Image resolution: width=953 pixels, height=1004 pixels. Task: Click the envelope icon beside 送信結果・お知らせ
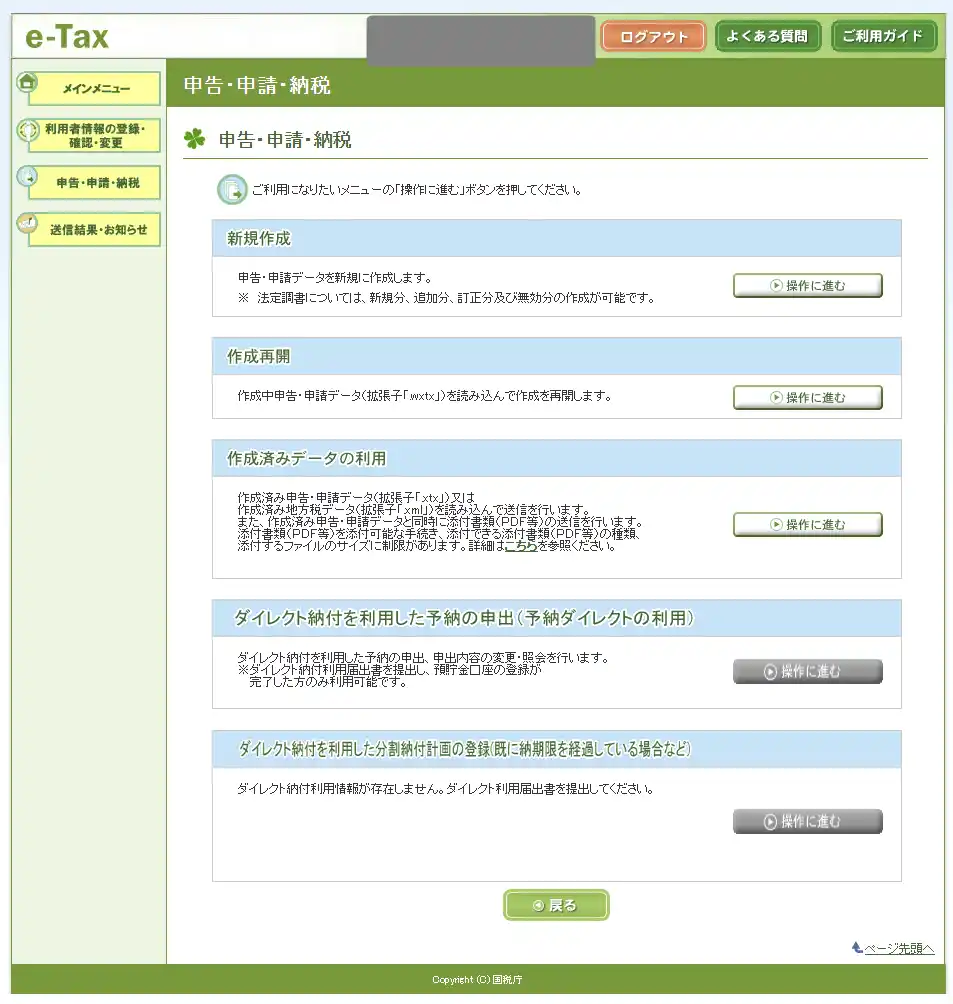27,222
